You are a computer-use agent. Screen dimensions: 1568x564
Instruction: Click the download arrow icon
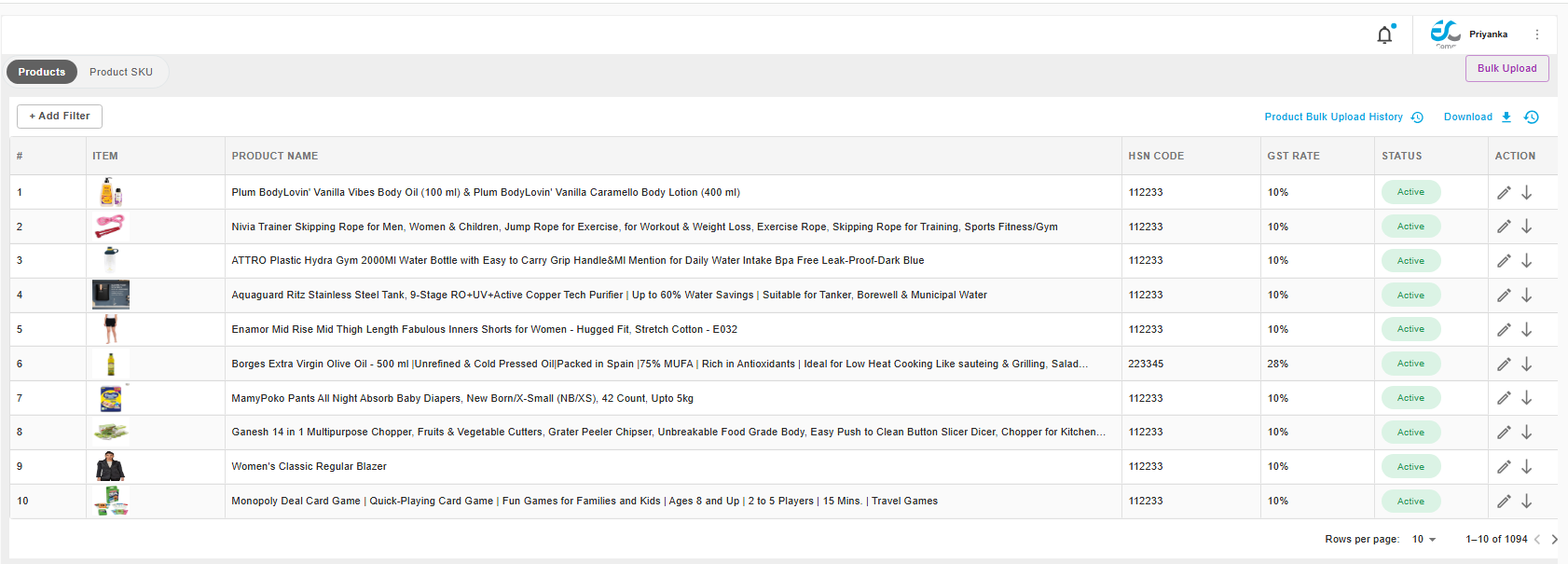coord(1506,117)
